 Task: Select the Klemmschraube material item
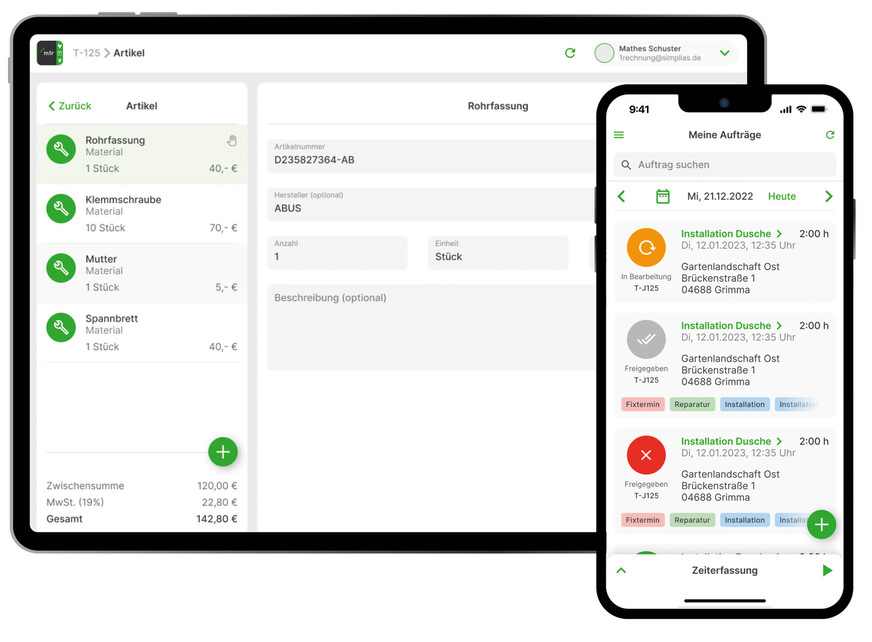pos(142,213)
